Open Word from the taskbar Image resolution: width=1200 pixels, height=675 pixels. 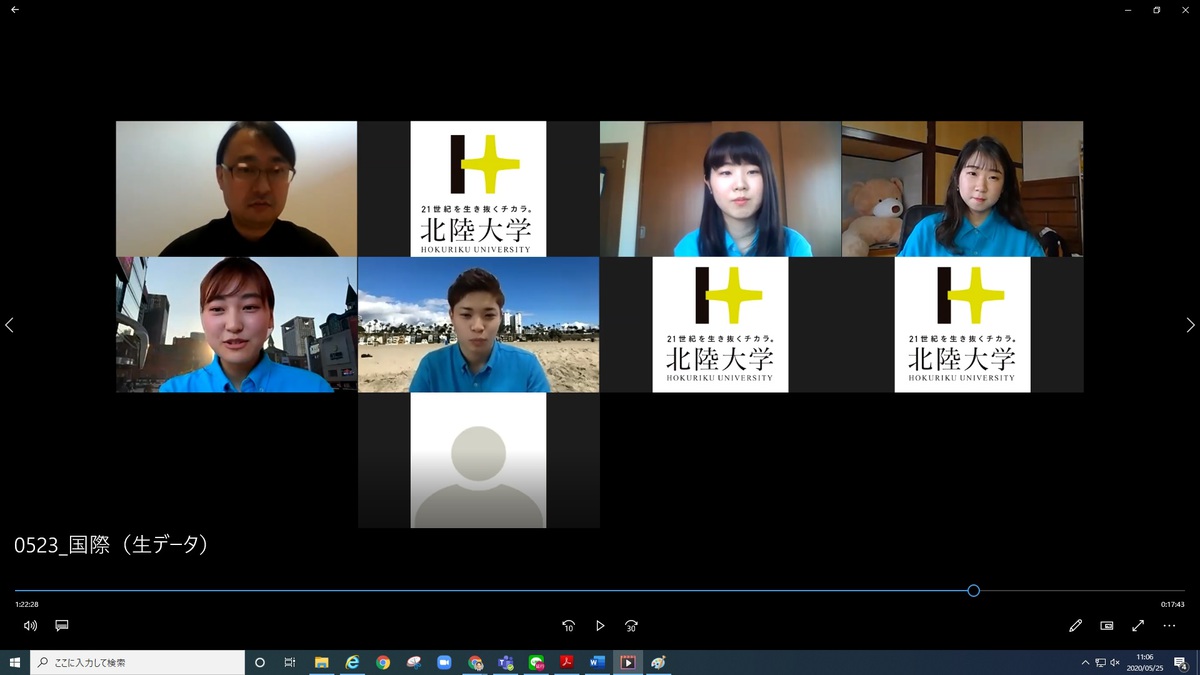coord(597,663)
